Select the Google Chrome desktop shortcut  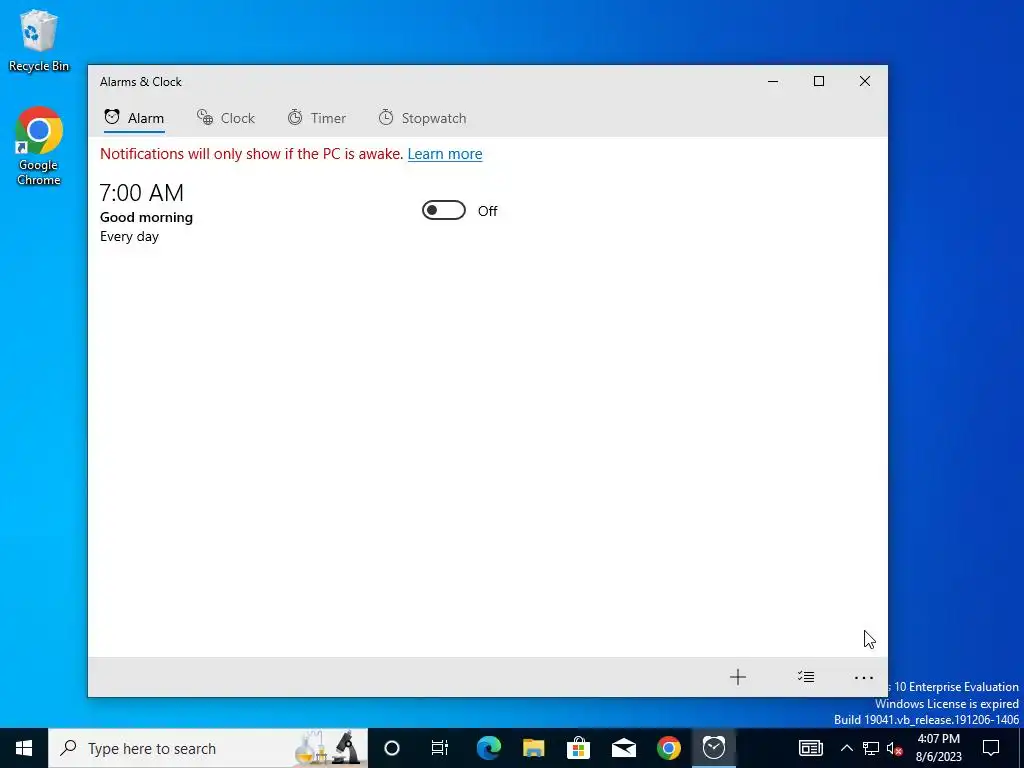(39, 146)
